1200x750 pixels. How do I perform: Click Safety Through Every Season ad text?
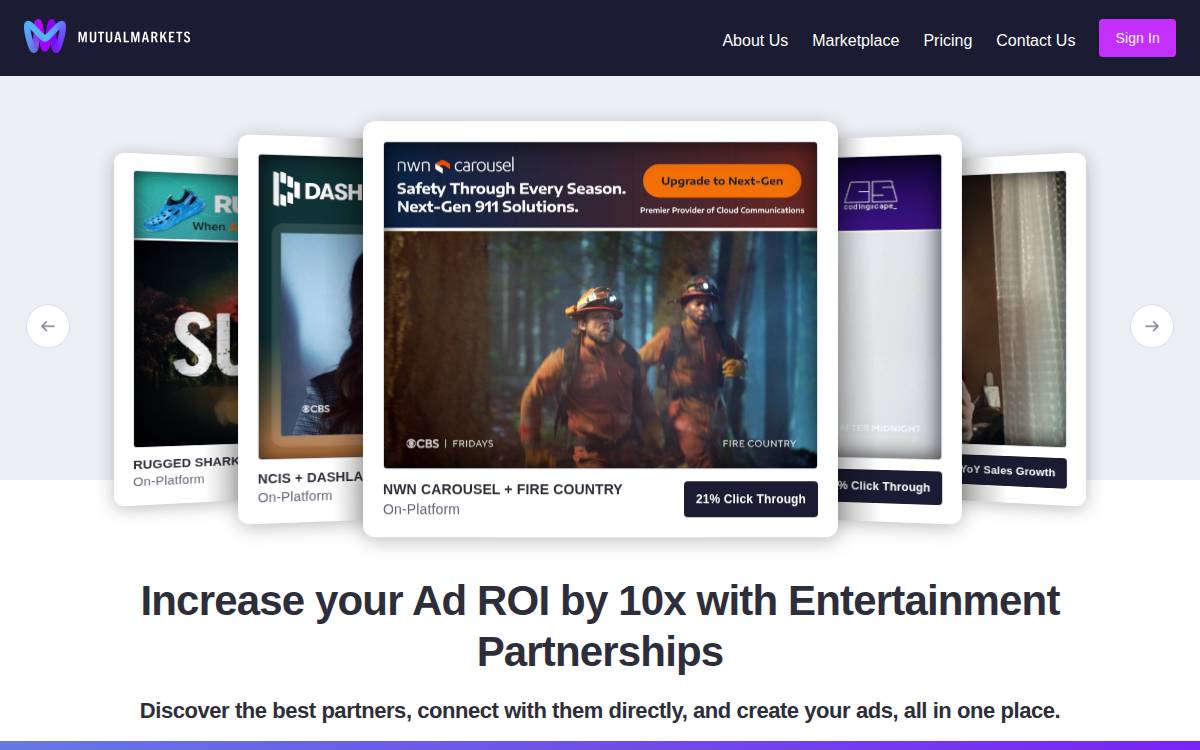tap(511, 198)
